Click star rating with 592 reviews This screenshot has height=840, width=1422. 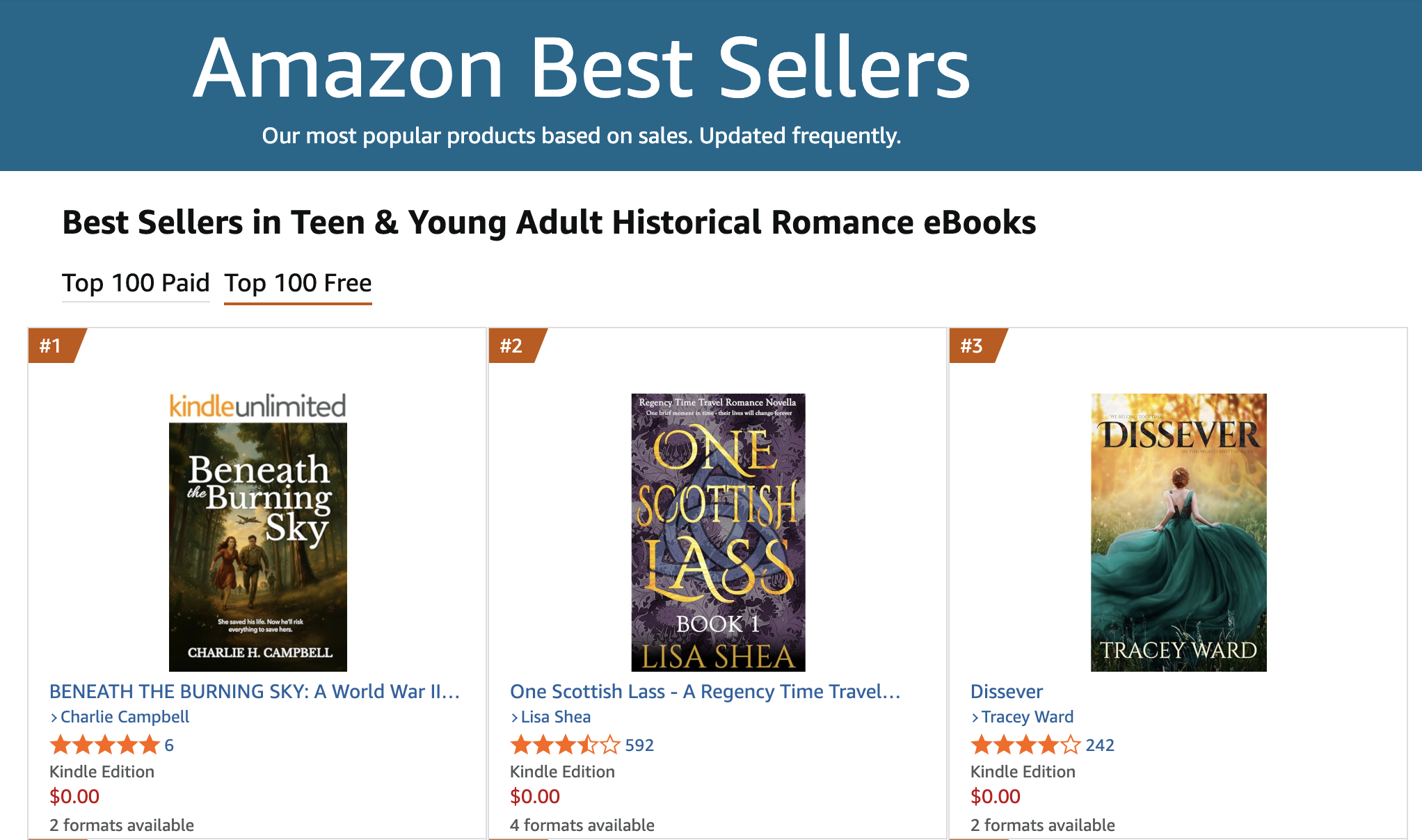coord(565,745)
